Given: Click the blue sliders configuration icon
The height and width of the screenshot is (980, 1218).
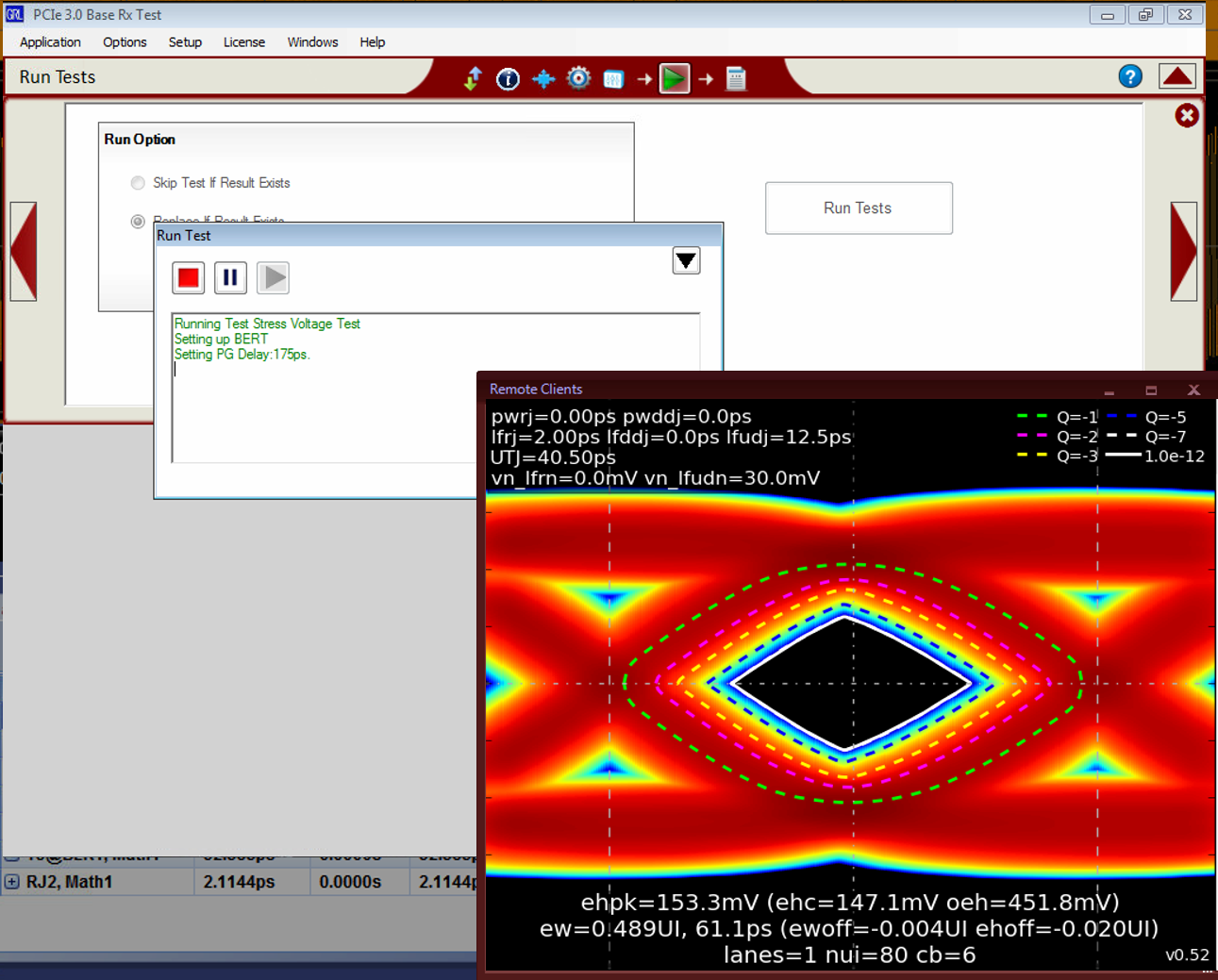Looking at the screenshot, I should pos(613,79).
